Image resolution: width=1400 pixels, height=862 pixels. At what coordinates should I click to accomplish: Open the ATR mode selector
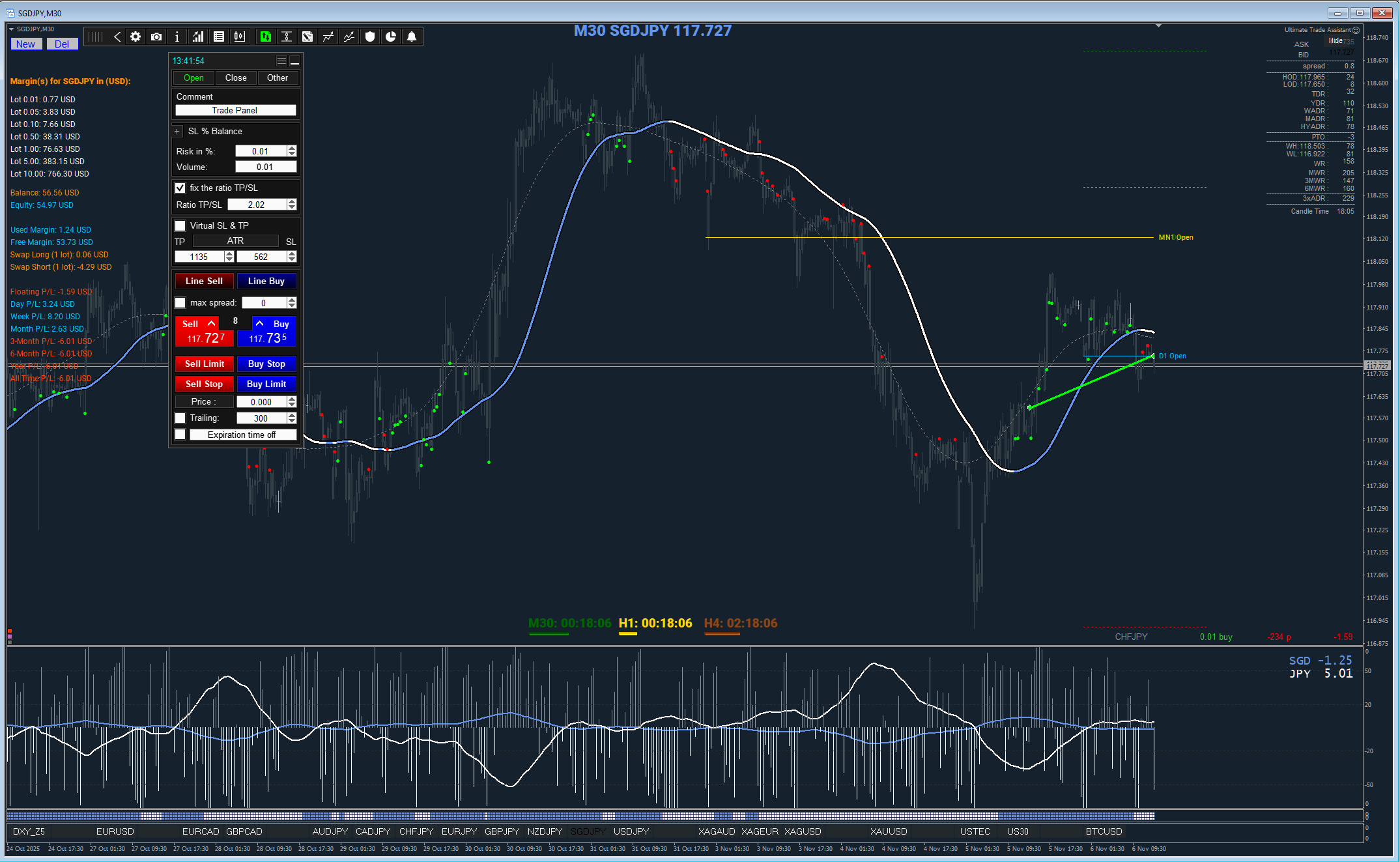tap(235, 241)
